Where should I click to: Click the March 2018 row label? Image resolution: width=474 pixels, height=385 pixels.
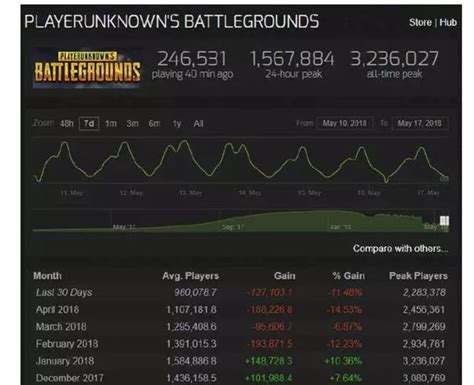point(61,327)
